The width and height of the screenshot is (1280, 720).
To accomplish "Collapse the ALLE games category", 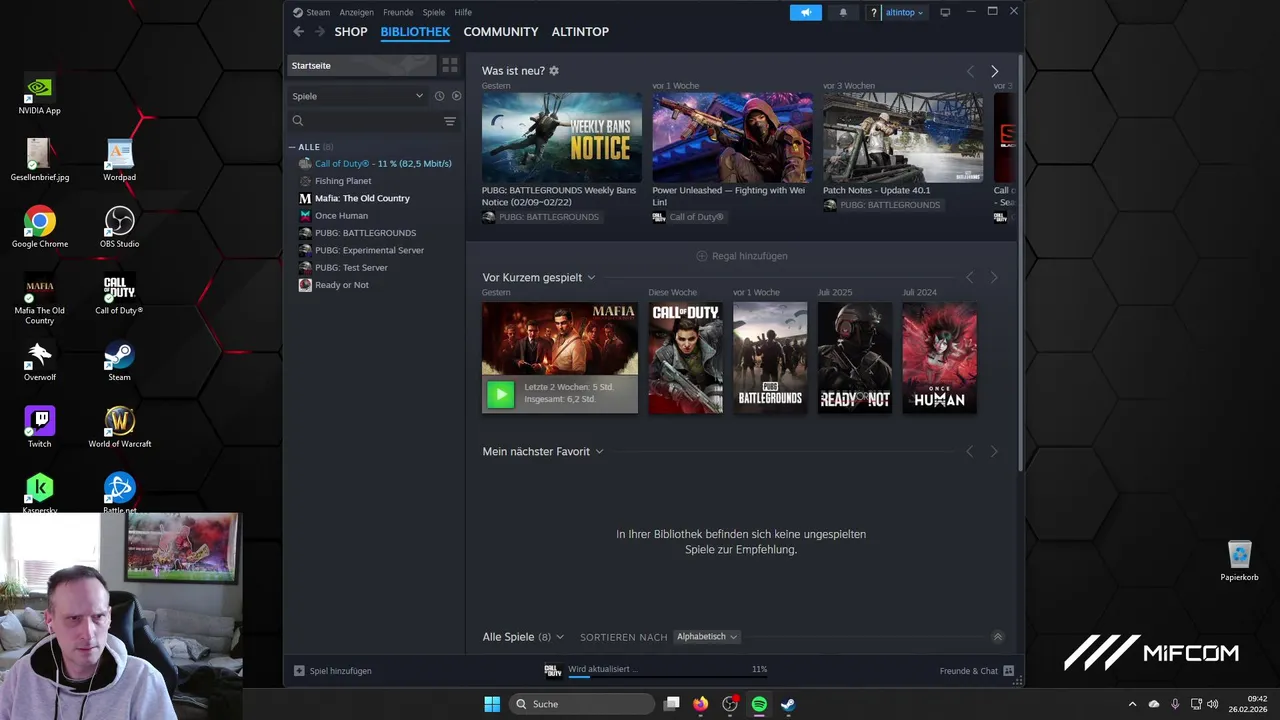I will point(293,147).
